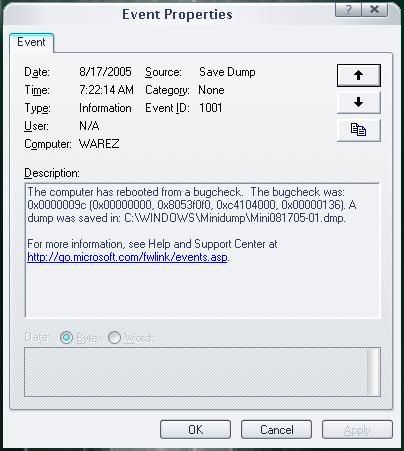Show next event with down arrow
Image resolution: width=404 pixels, height=451 pixels.
[x=359, y=102]
